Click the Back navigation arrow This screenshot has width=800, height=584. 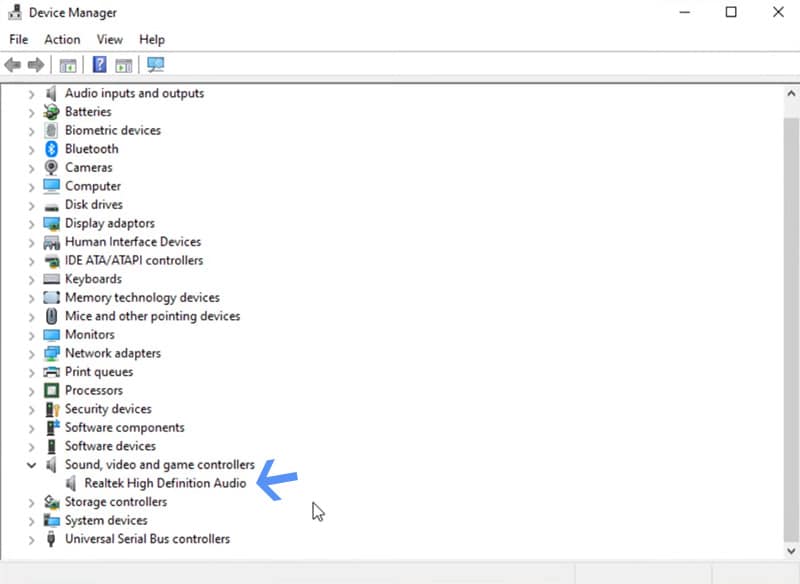12,64
